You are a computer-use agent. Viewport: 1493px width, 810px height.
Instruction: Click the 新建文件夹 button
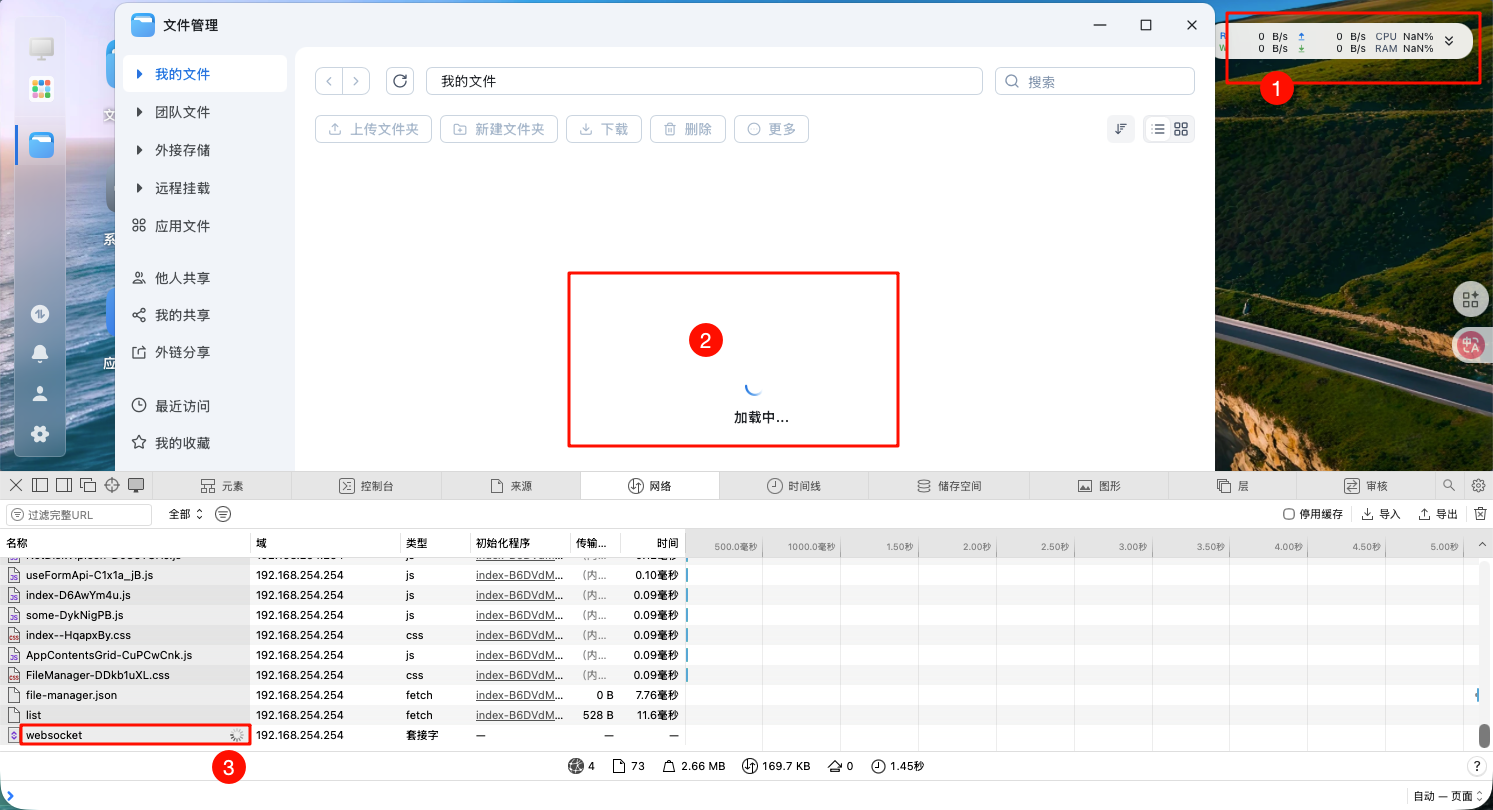pos(498,129)
